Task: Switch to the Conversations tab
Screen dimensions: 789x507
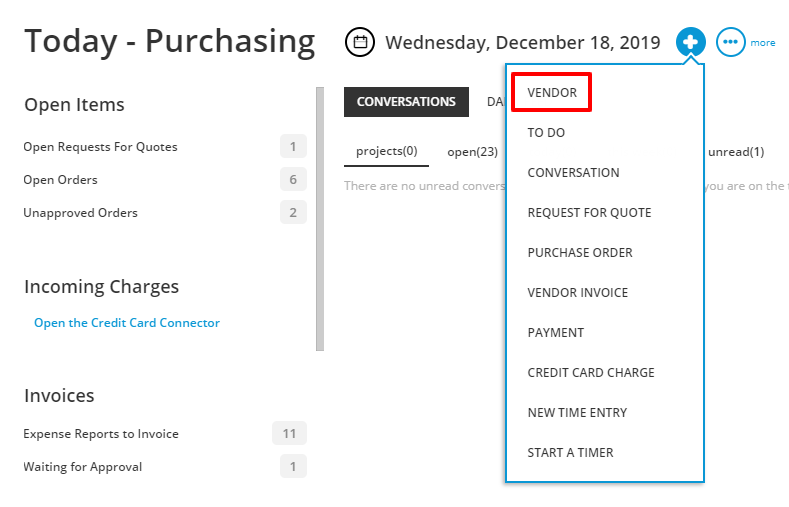Action: point(406,101)
